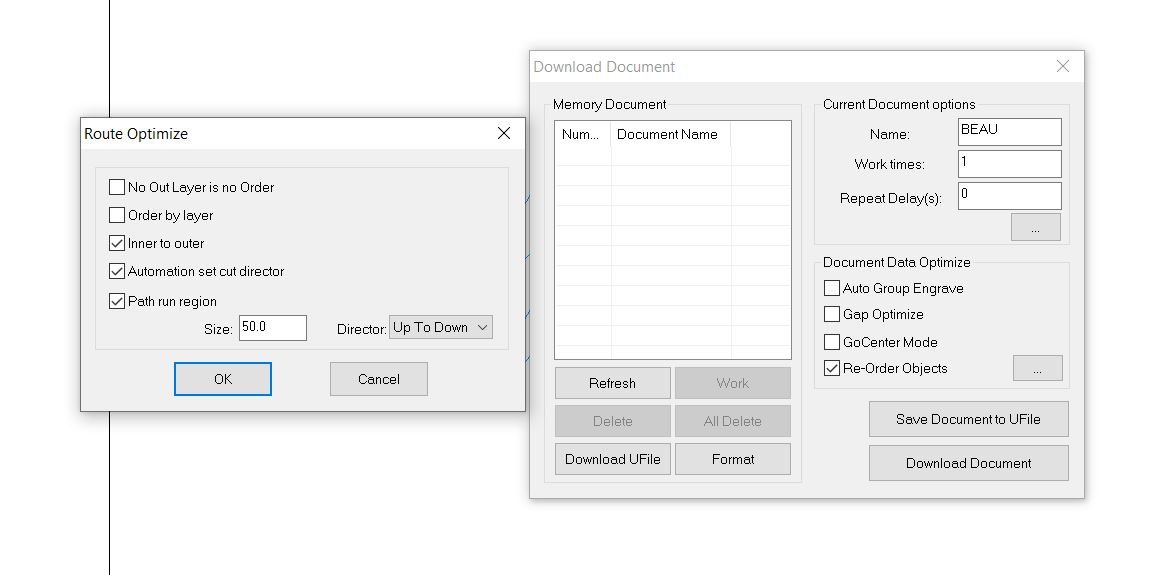Toggle Path run region checkbox
This screenshot has width=1166, height=575.
(x=117, y=301)
